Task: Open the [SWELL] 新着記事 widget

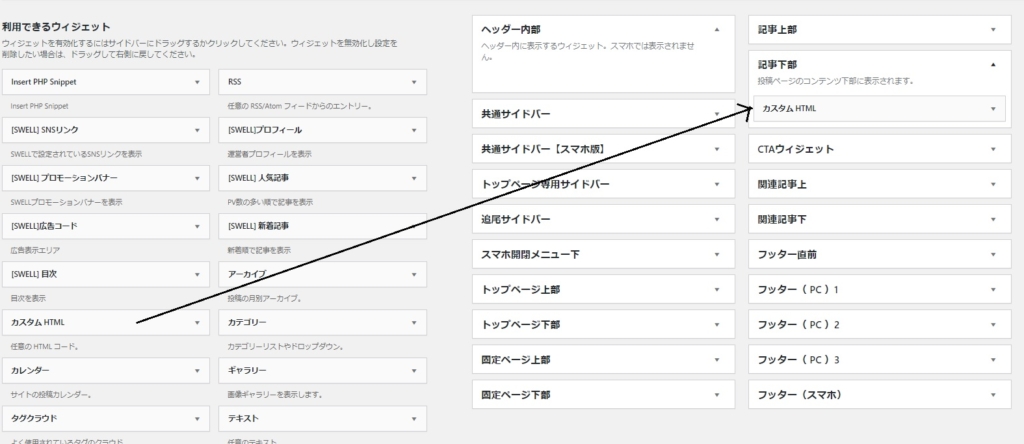Action: coord(323,226)
